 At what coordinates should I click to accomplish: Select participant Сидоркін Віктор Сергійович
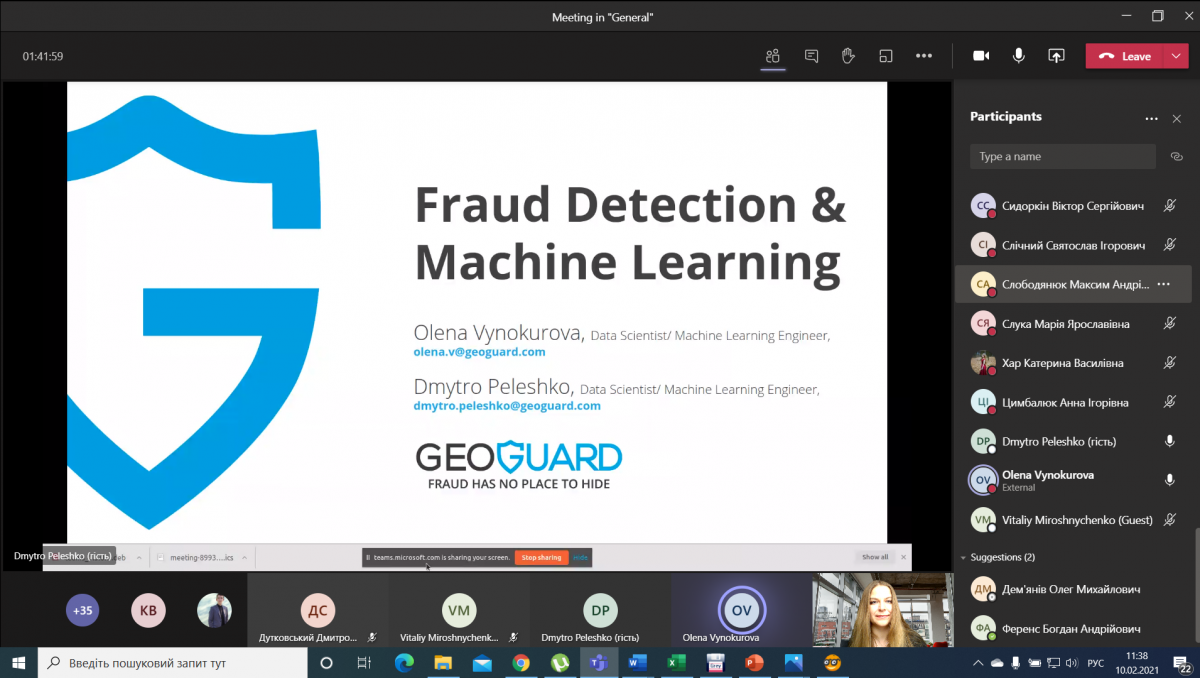click(x=1073, y=206)
